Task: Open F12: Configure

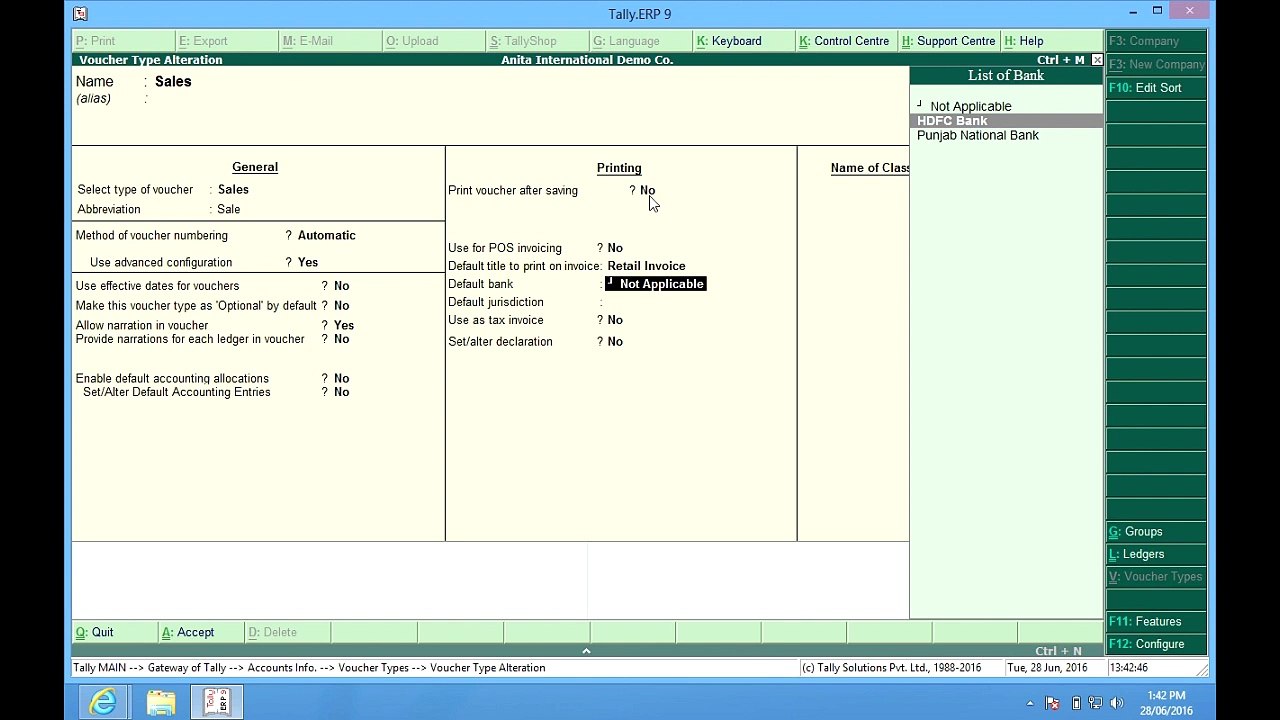Action: 1156,644
